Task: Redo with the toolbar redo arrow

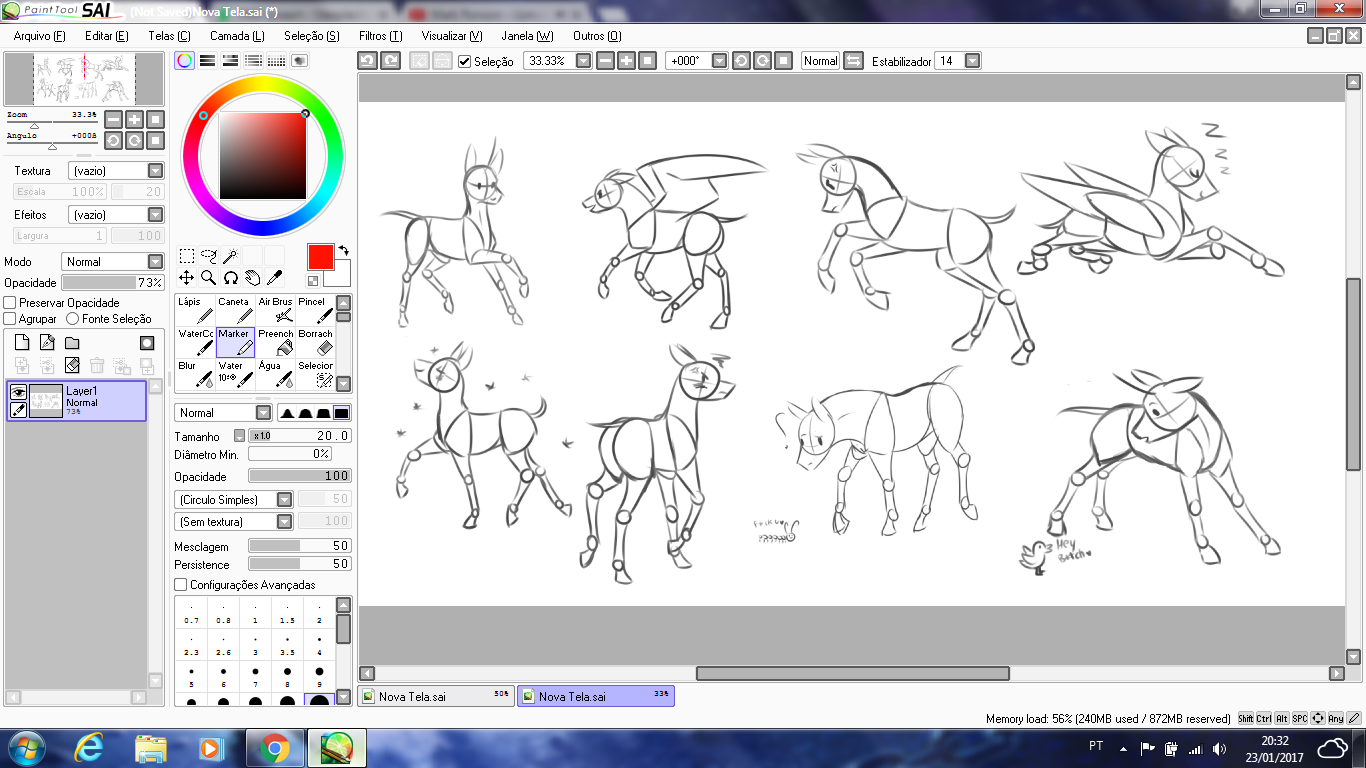Action: [391, 61]
